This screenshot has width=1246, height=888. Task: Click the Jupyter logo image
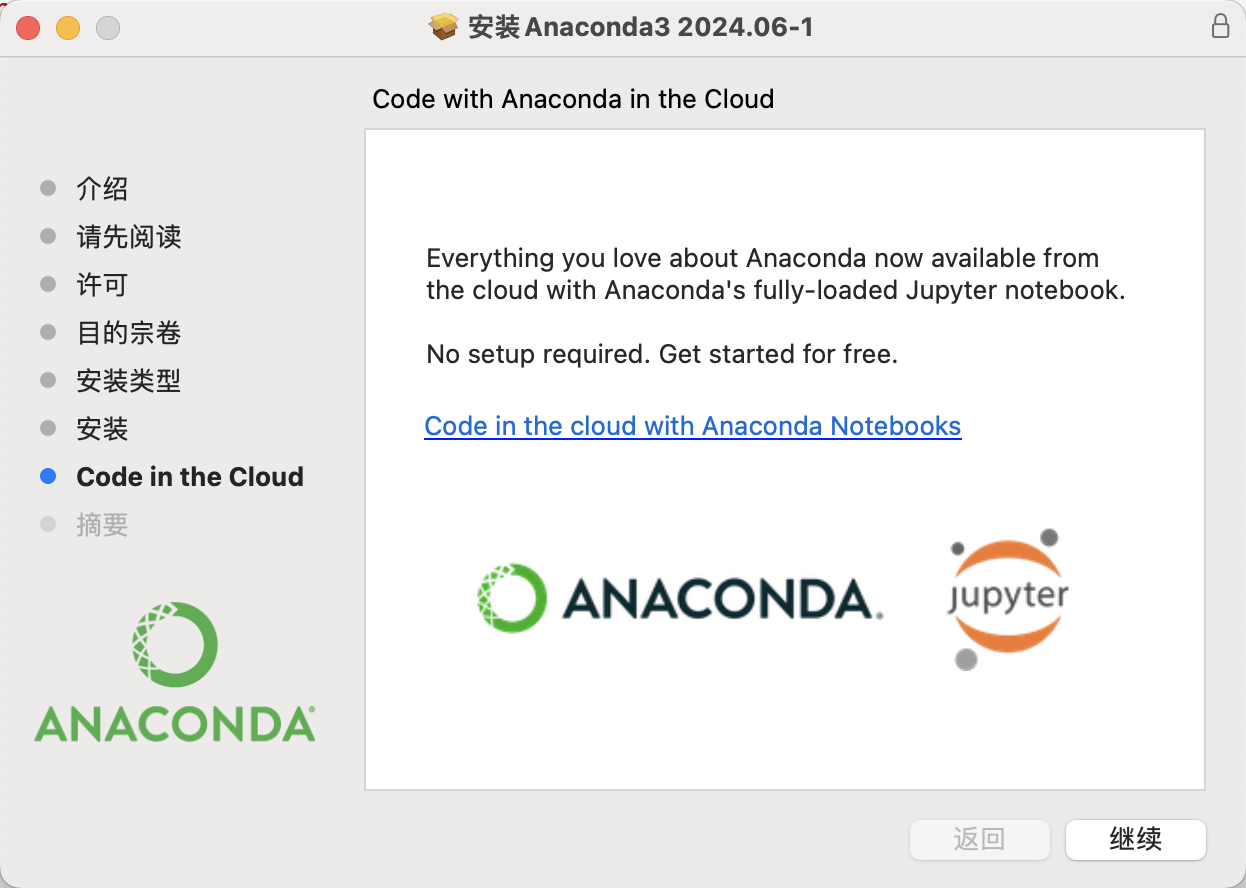[x=1007, y=599]
